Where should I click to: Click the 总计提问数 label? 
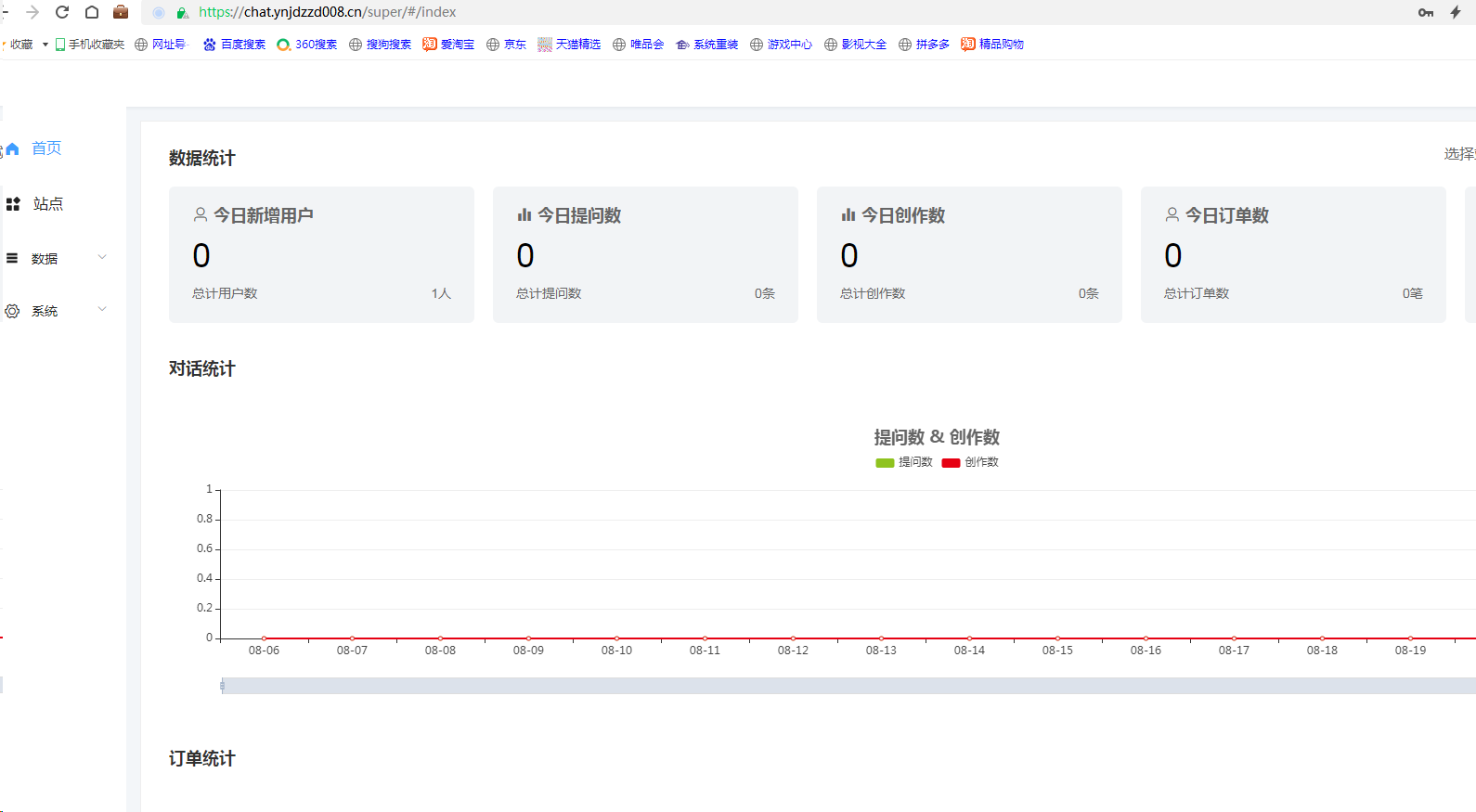click(549, 293)
